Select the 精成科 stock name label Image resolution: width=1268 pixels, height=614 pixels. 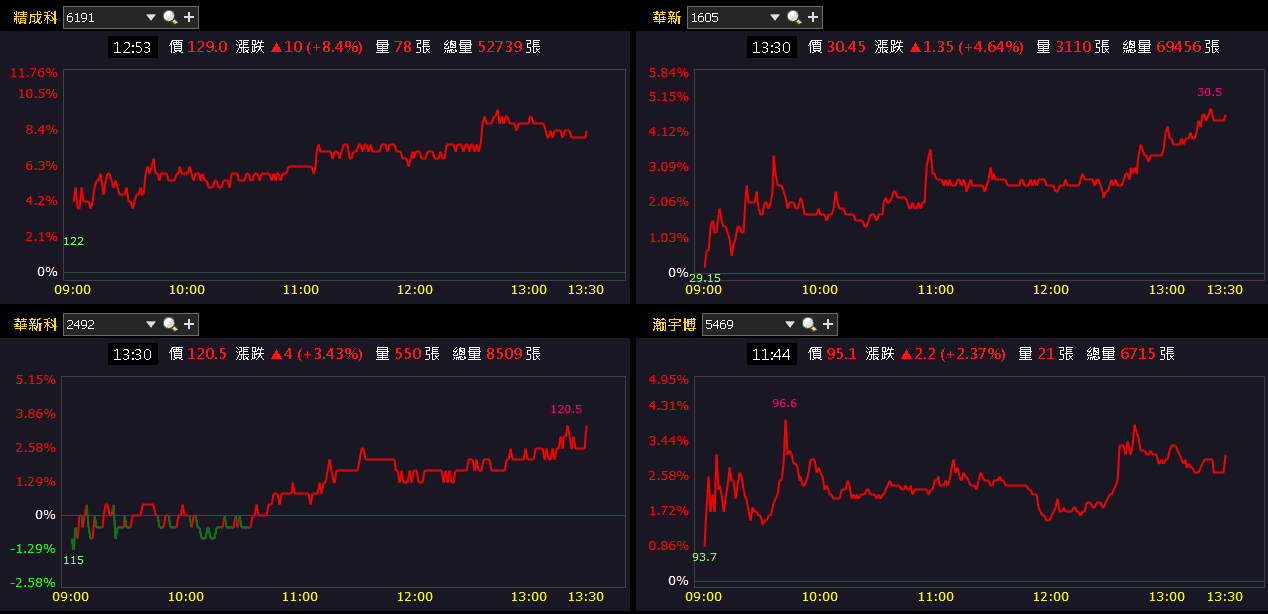[x=35, y=17]
